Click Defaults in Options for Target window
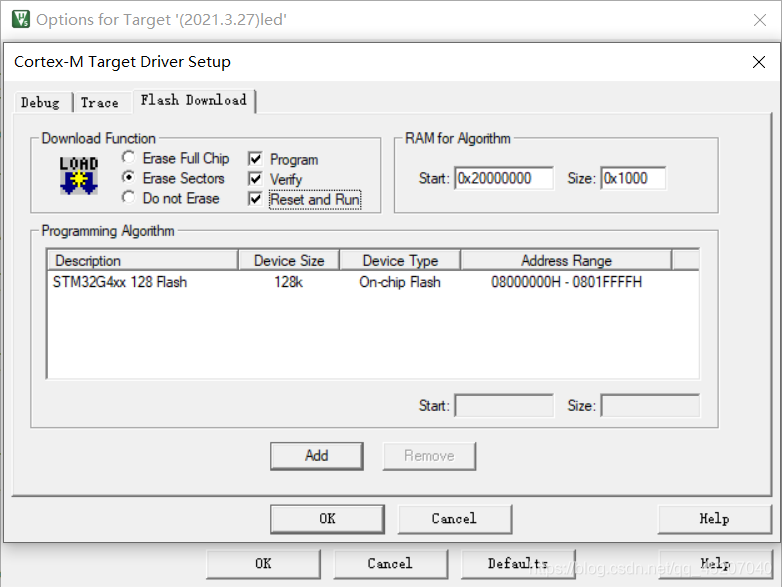The image size is (782, 587). click(518, 564)
